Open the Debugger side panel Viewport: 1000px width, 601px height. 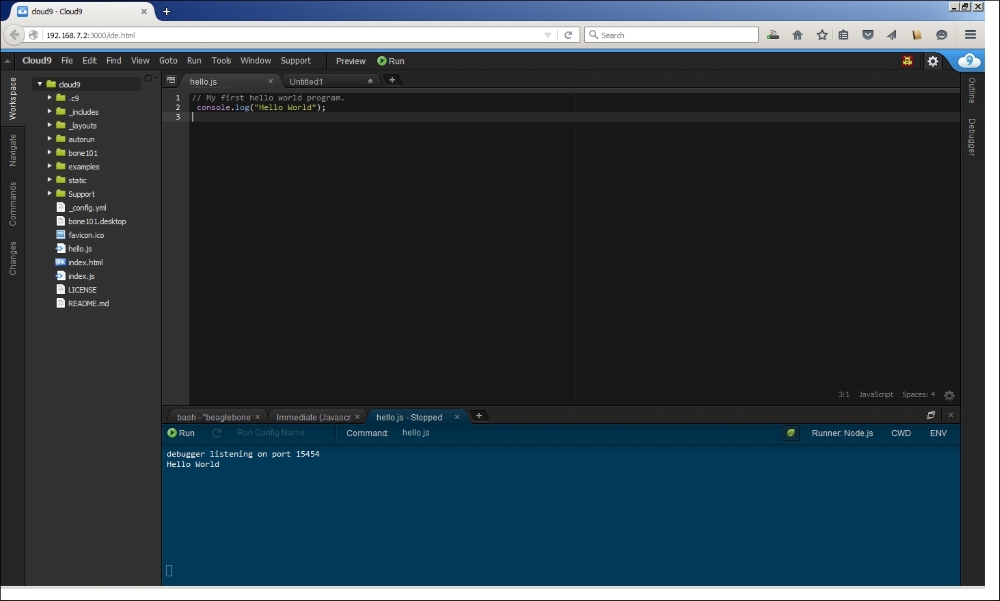click(x=970, y=137)
